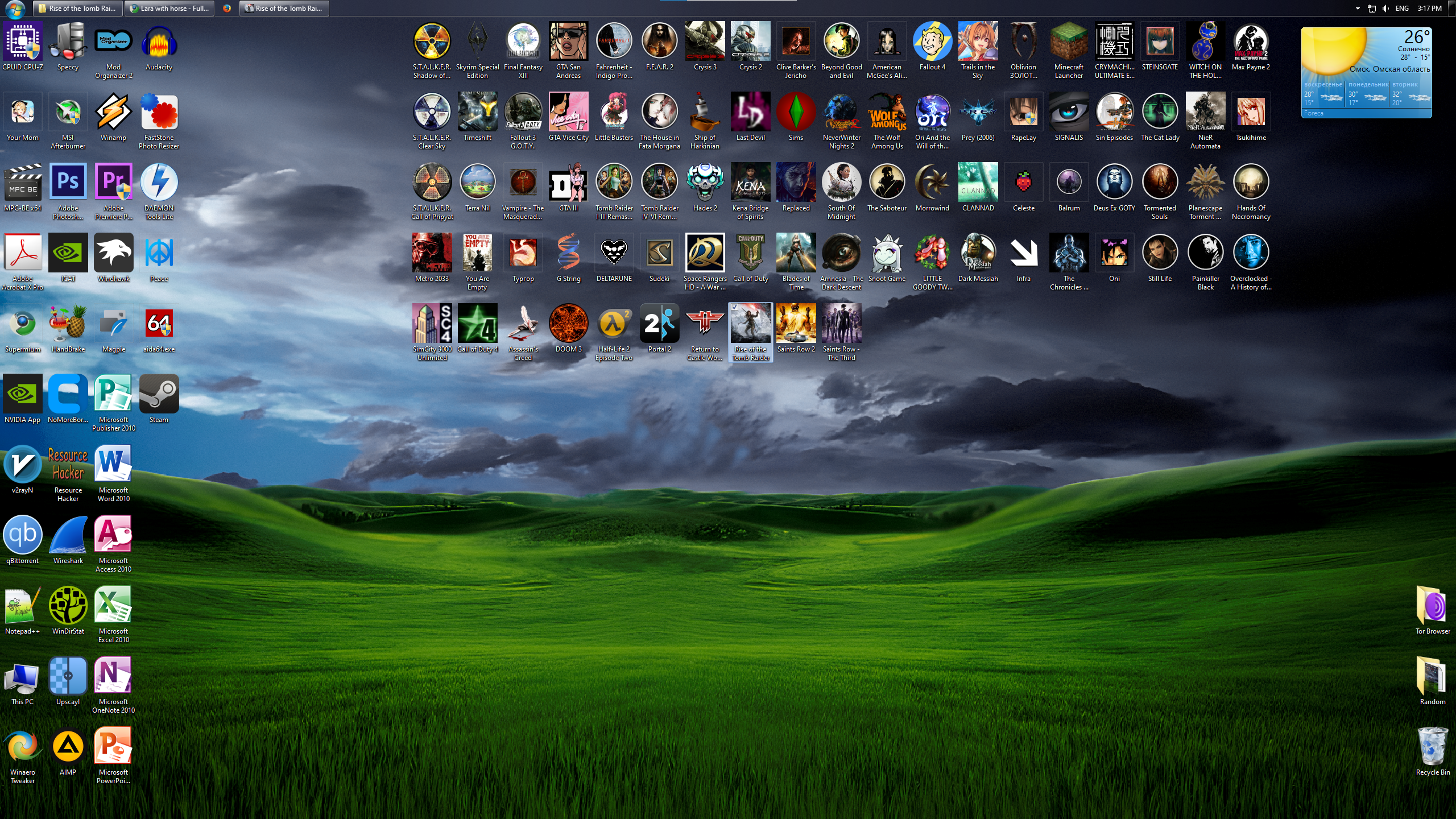Select the NVIDIA App icon
The height and width of the screenshot is (819, 1456).
(x=23, y=394)
